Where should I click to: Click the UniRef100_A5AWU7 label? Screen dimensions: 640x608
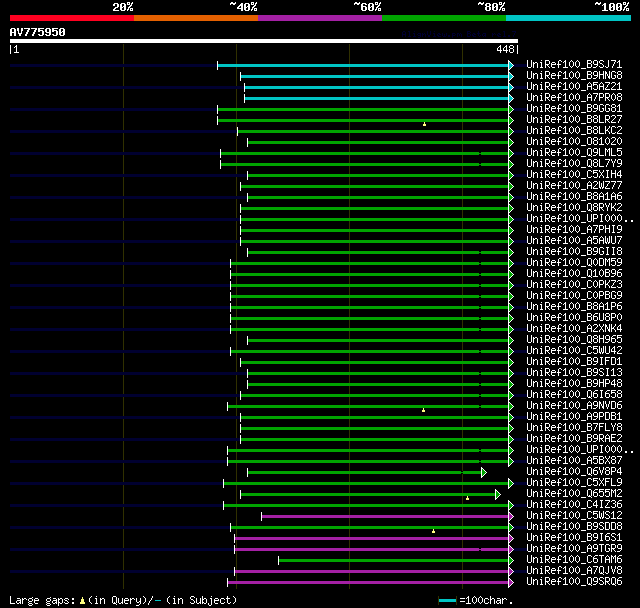coord(574,241)
